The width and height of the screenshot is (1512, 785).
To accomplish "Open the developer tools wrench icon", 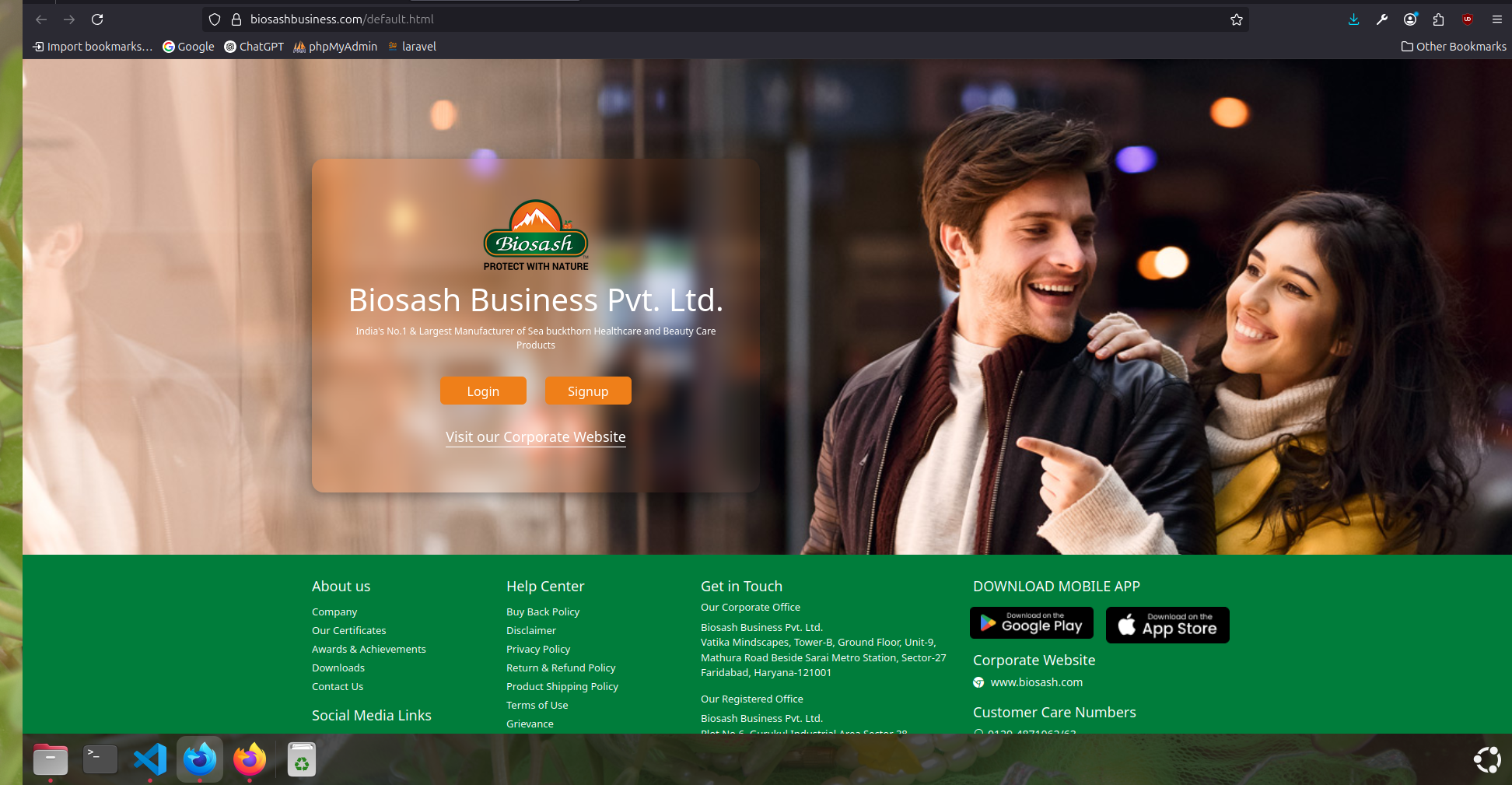I will pos(1381,19).
